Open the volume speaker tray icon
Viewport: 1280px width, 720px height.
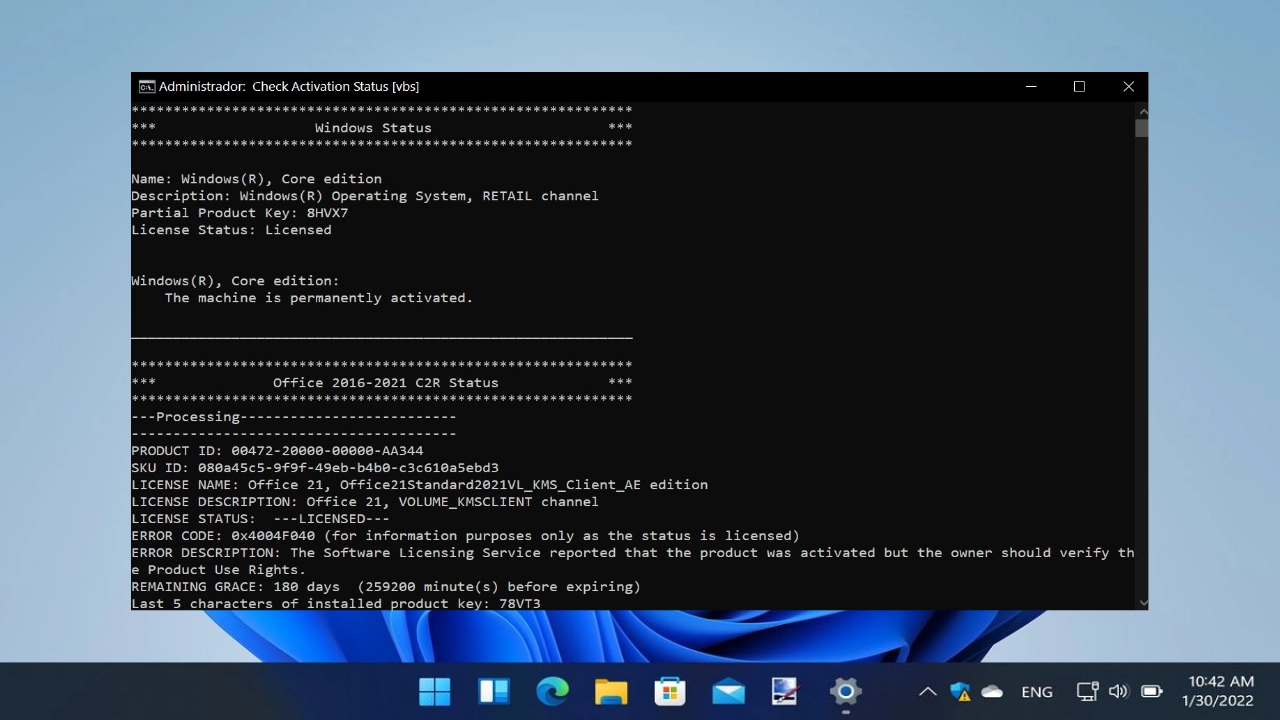pyautogui.click(x=1119, y=691)
